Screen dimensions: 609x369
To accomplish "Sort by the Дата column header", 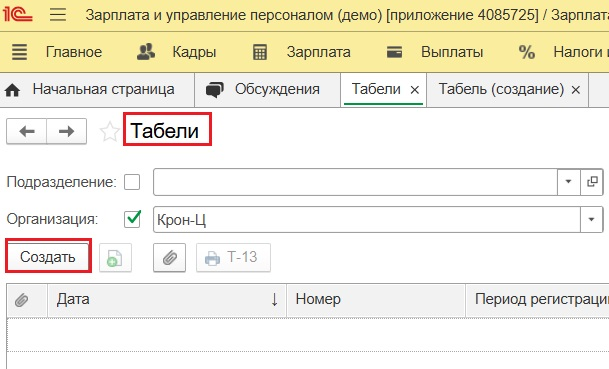I will coord(167,300).
